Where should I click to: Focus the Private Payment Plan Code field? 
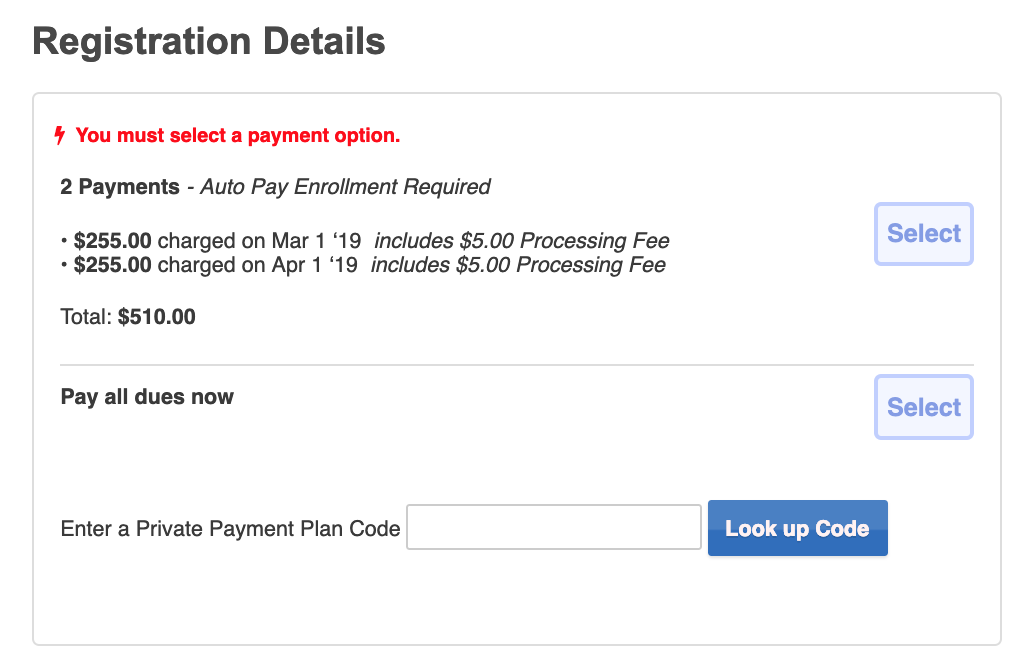(x=554, y=527)
